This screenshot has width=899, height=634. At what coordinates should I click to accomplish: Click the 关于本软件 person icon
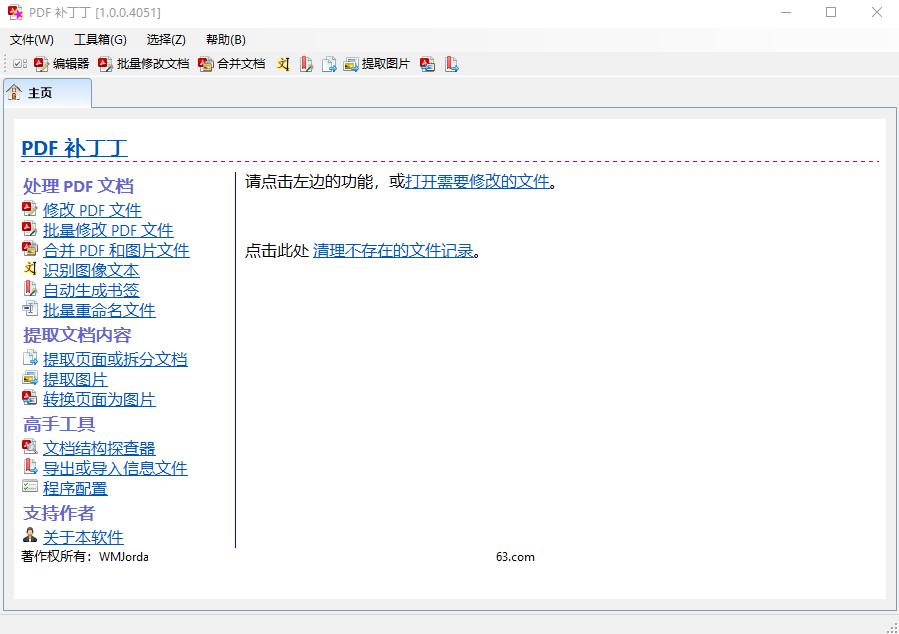(29, 534)
